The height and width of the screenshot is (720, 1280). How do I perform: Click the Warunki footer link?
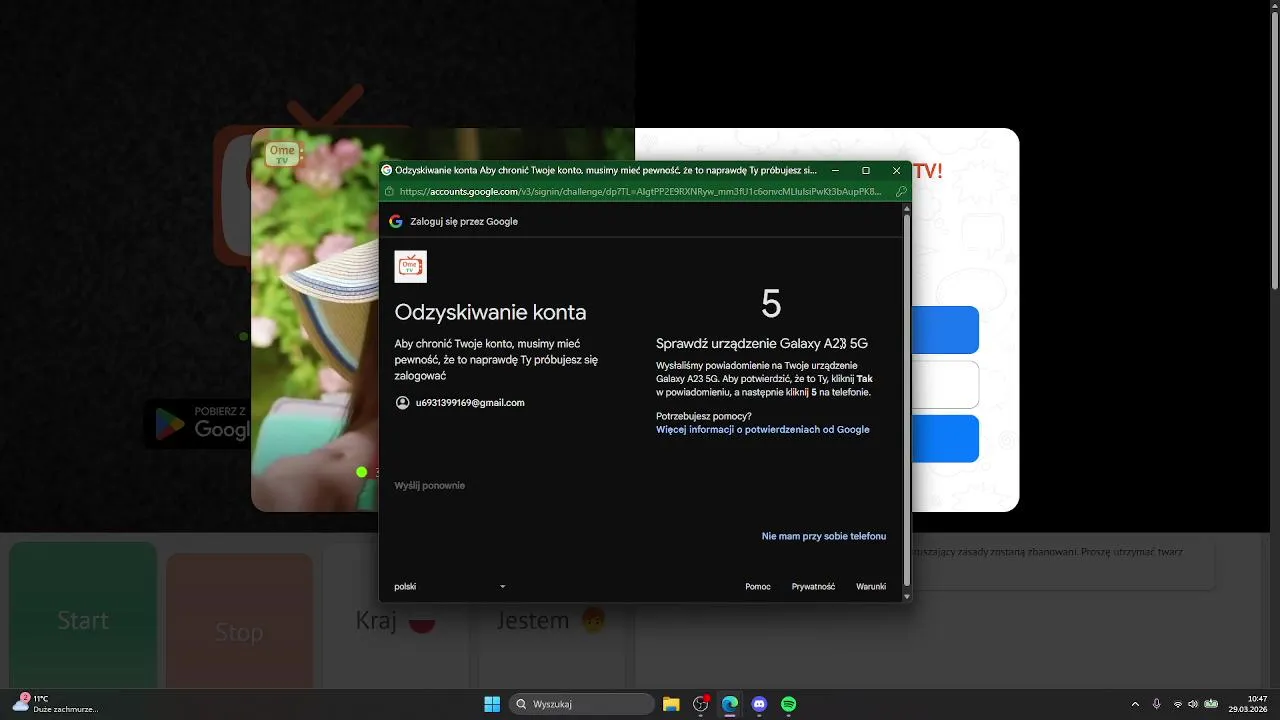coord(871,587)
